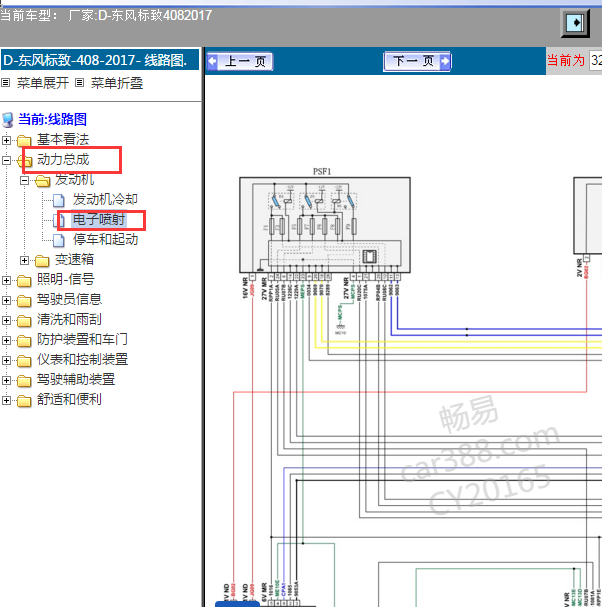This screenshot has width=602, height=607.
Task: Click the 菜单展开 list icon
Action: click(x=5, y=82)
